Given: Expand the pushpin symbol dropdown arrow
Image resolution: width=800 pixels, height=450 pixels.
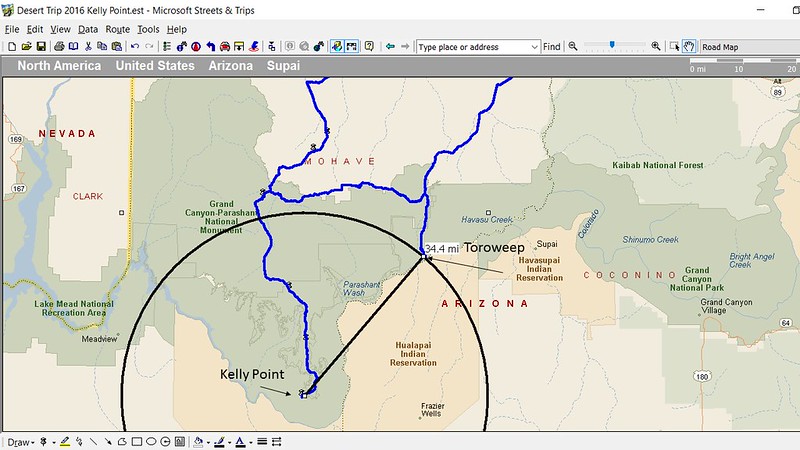Looking at the screenshot, I should (x=54, y=443).
